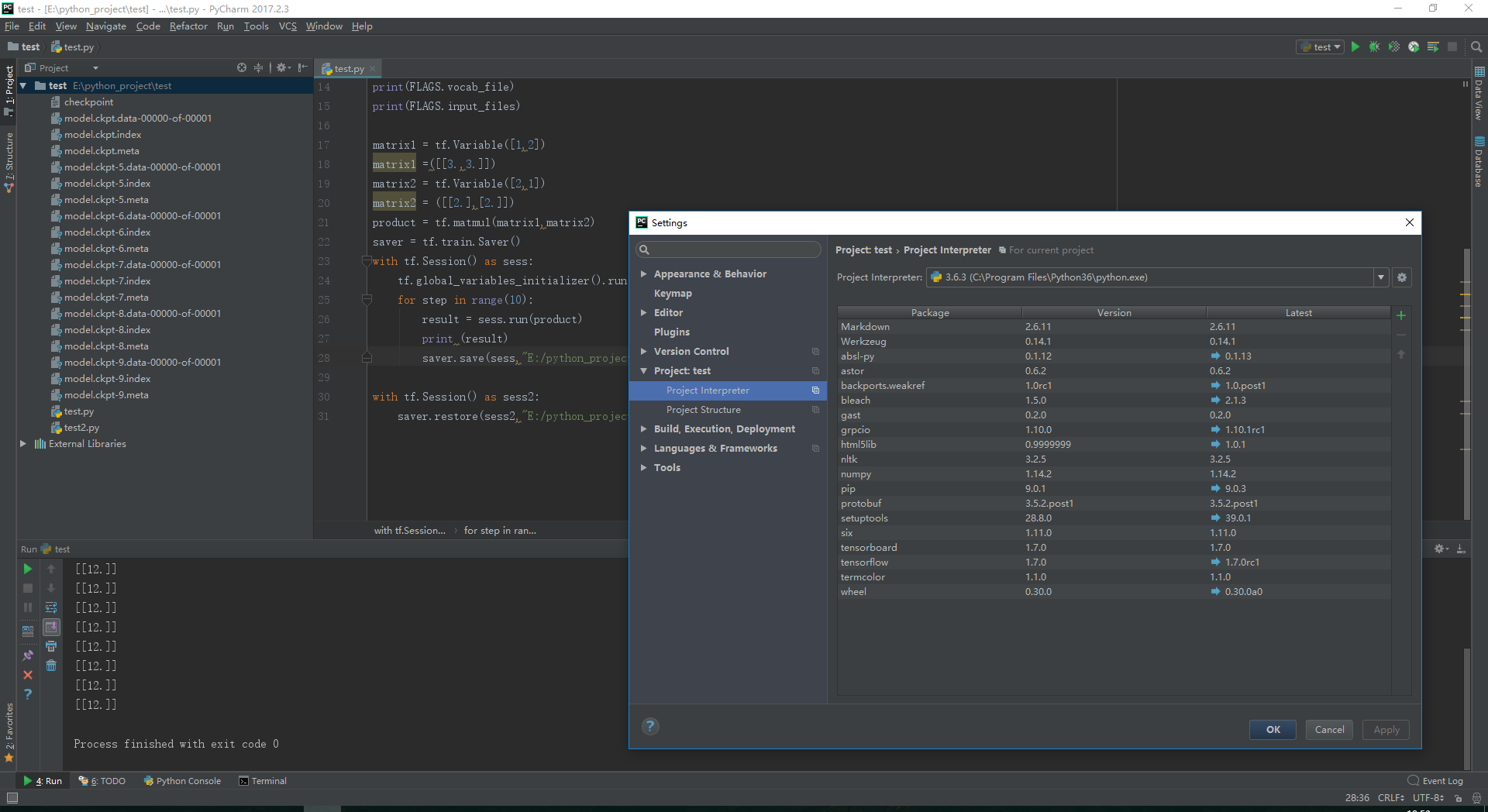Toggle the Data View side panel
The height and width of the screenshot is (812, 1488).
point(1479,93)
